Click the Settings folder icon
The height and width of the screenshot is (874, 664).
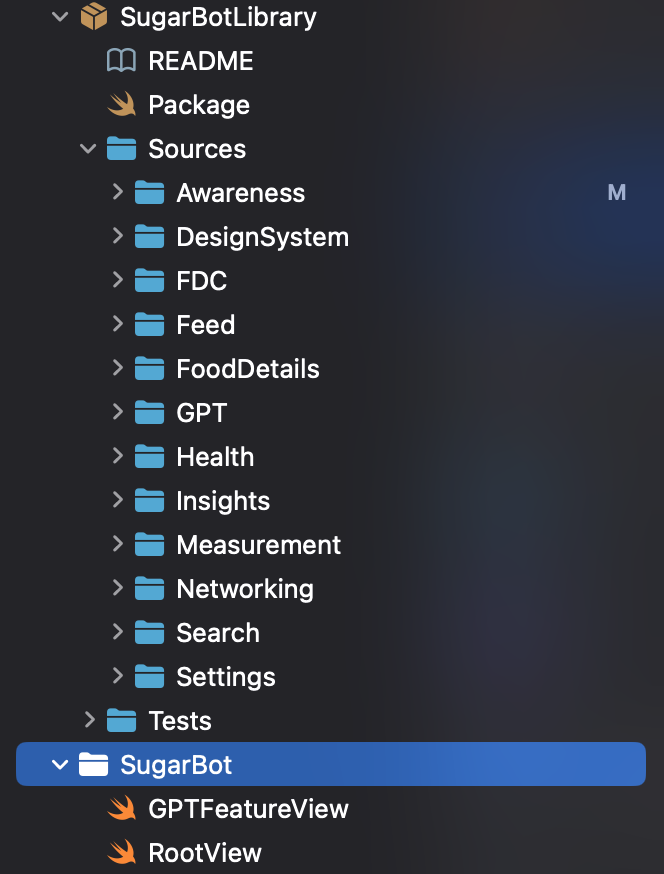click(x=149, y=677)
